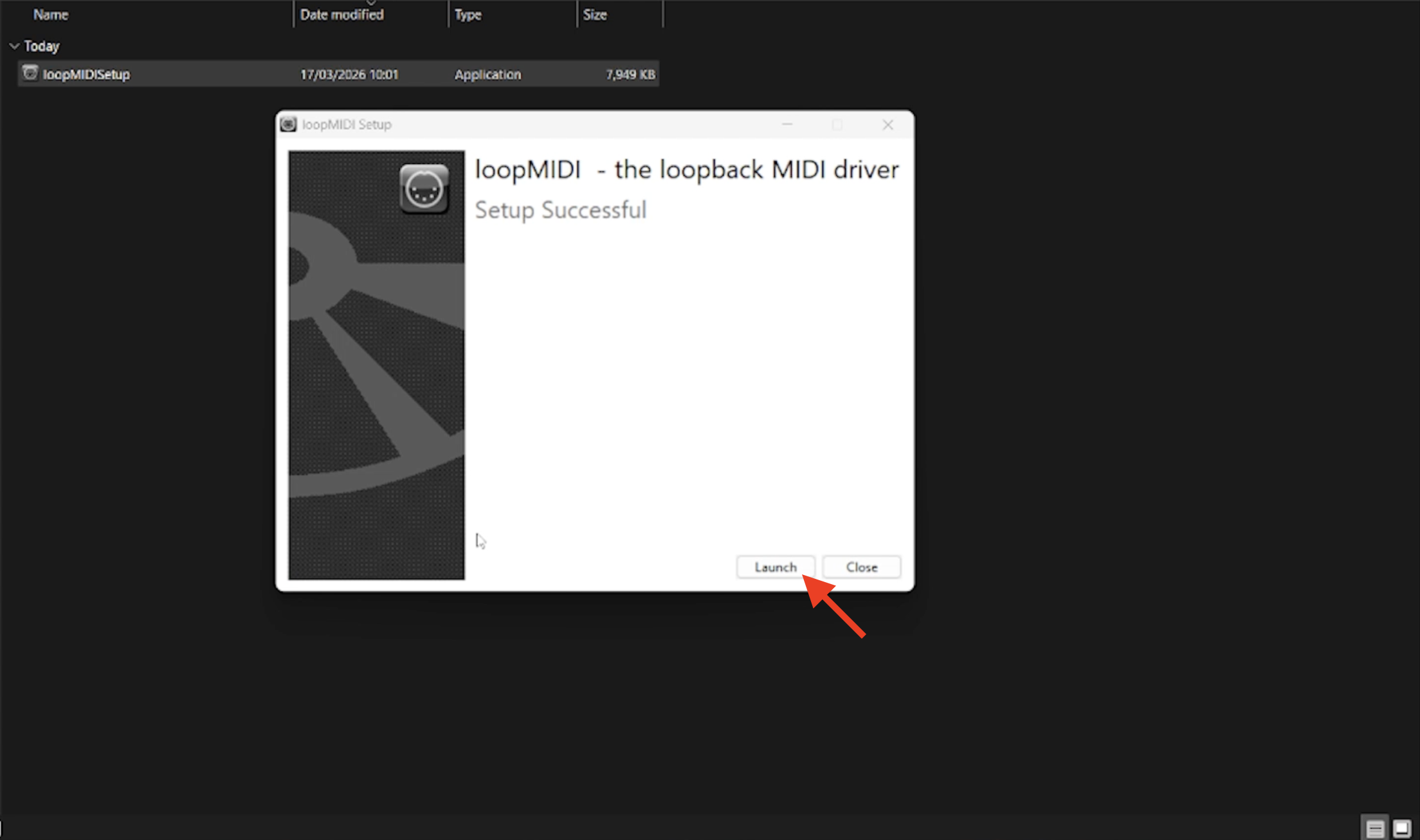Click loopMIDI Setup title bar icon
This screenshot has width=1420, height=840.
pyautogui.click(x=288, y=124)
